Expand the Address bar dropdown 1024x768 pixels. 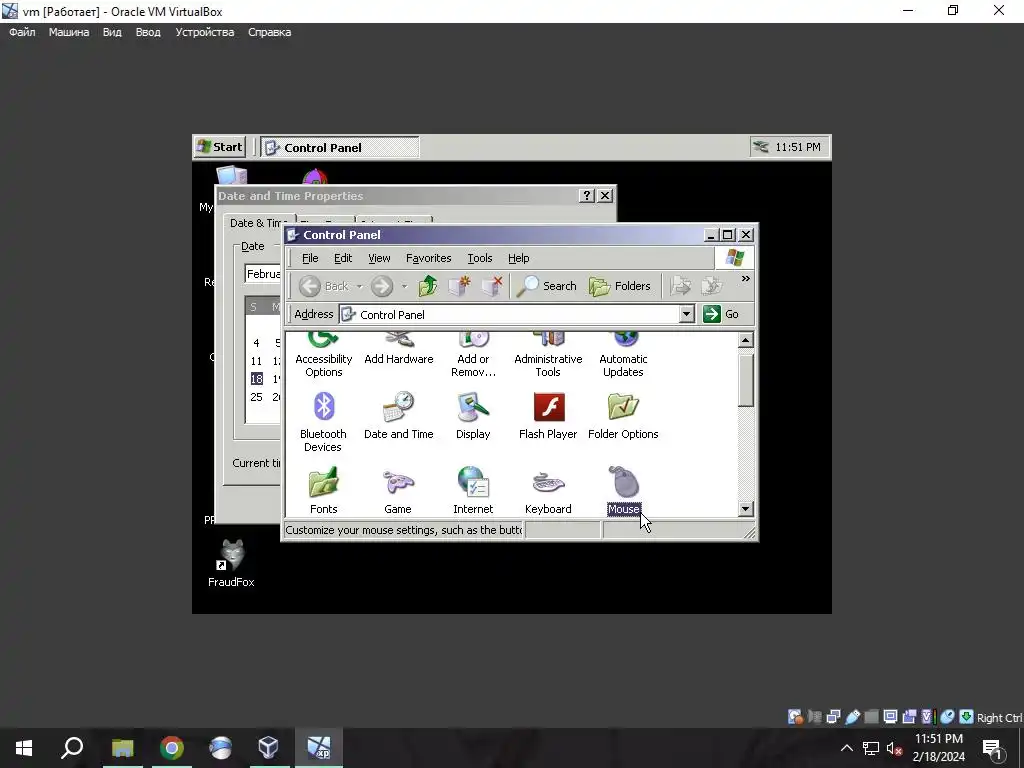click(x=686, y=314)
